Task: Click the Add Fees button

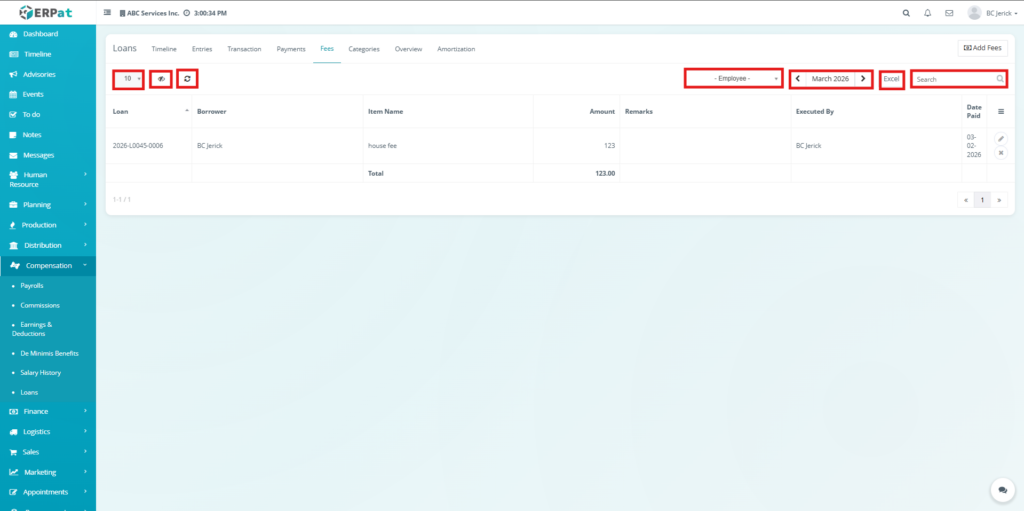Action: tap(982, 48)
